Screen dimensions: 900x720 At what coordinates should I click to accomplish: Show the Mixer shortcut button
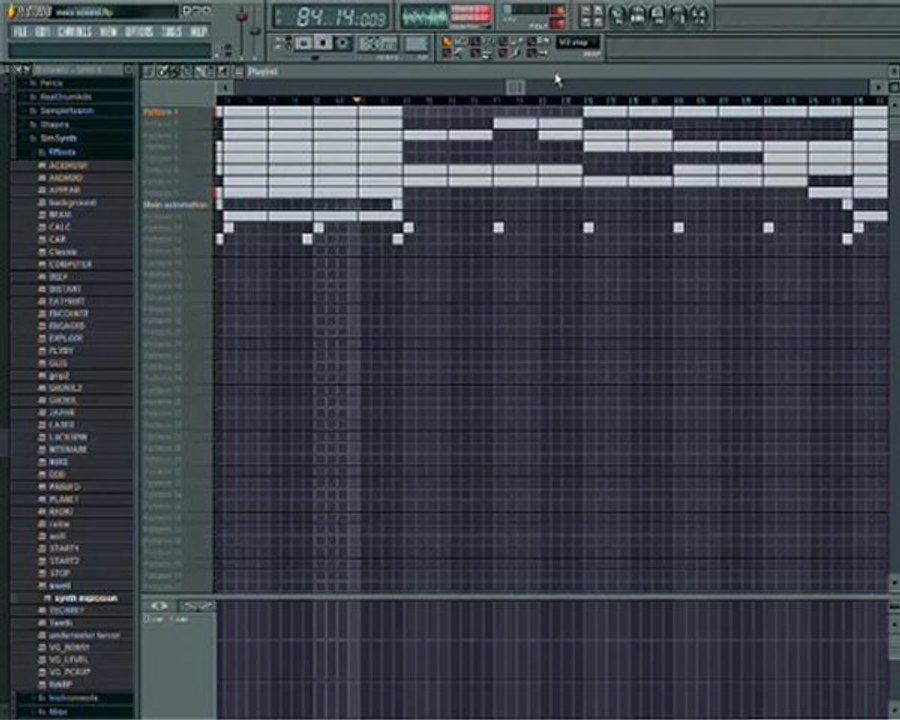point(700,16)
